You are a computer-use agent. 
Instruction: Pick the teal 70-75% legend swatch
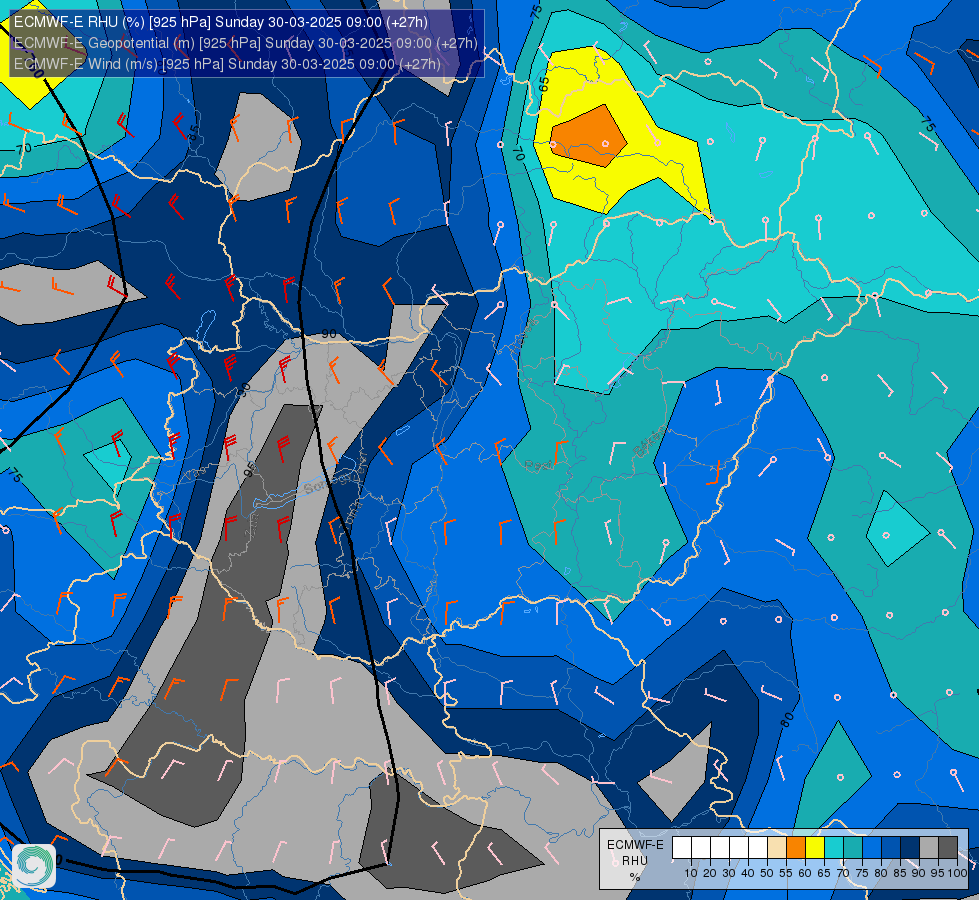tap(853, 848)
